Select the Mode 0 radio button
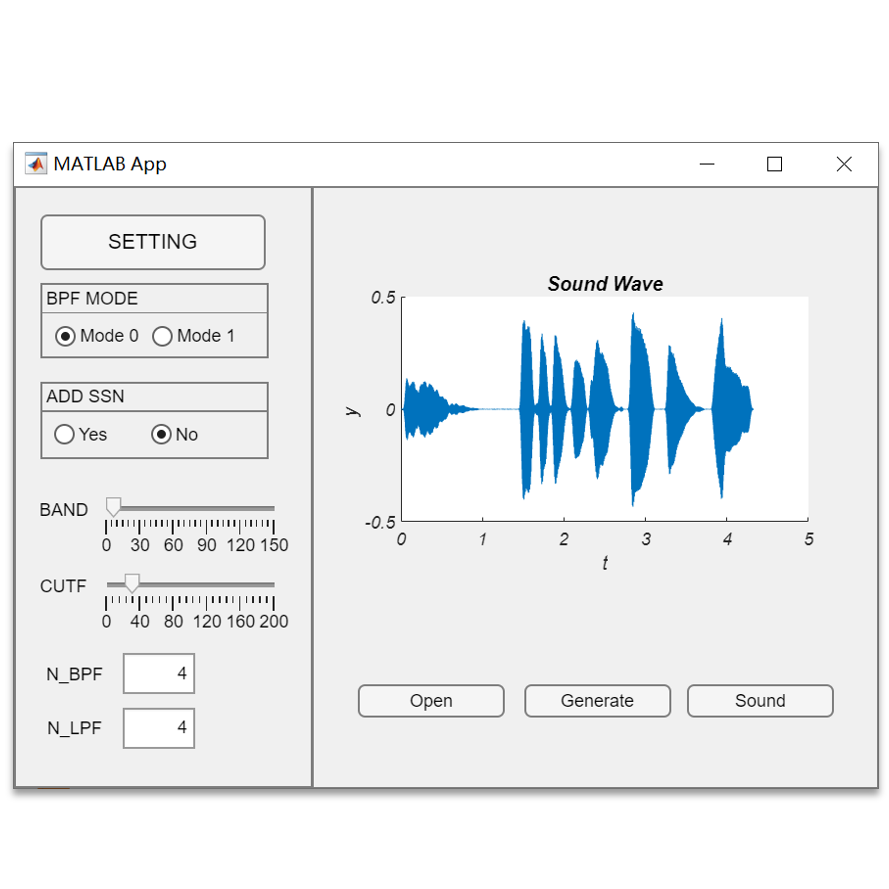This screenshot has height=889, width=889. click(64, 336)
